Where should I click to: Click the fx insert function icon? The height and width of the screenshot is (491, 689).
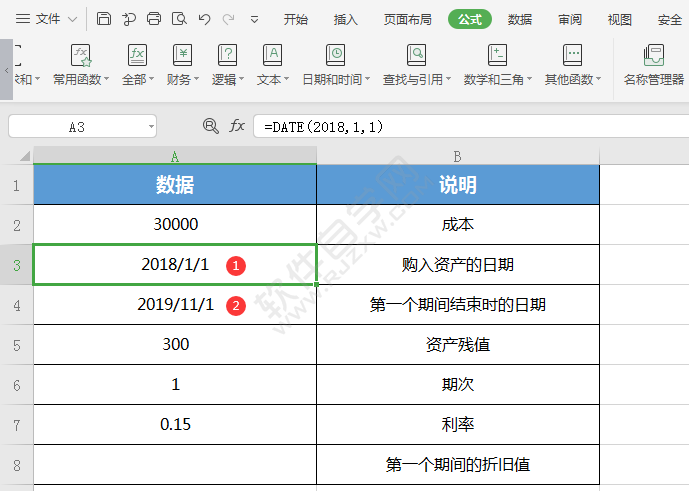tap(236, 126)
